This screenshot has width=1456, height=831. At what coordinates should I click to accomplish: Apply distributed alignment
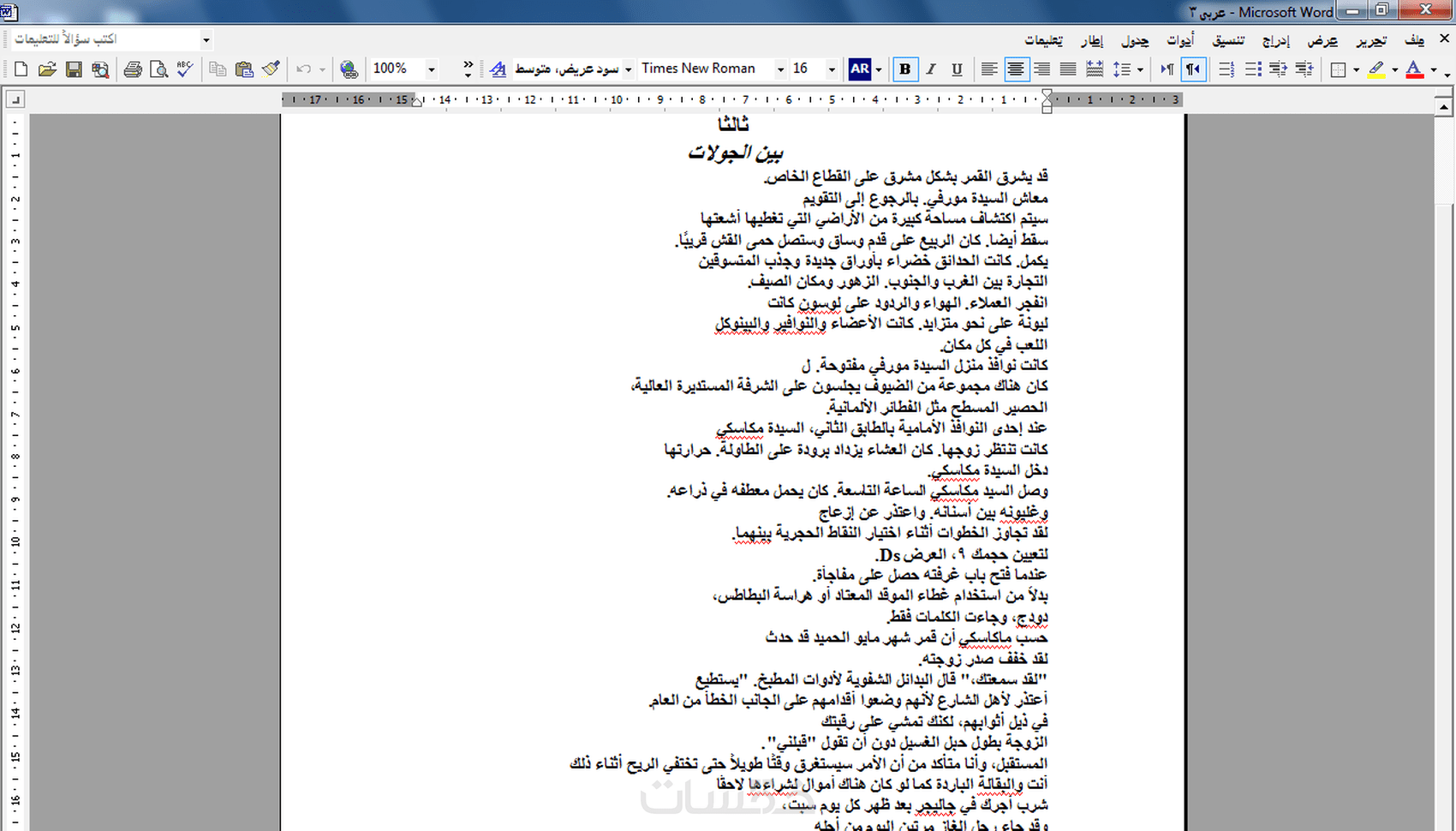click(x=1095, y=69)
